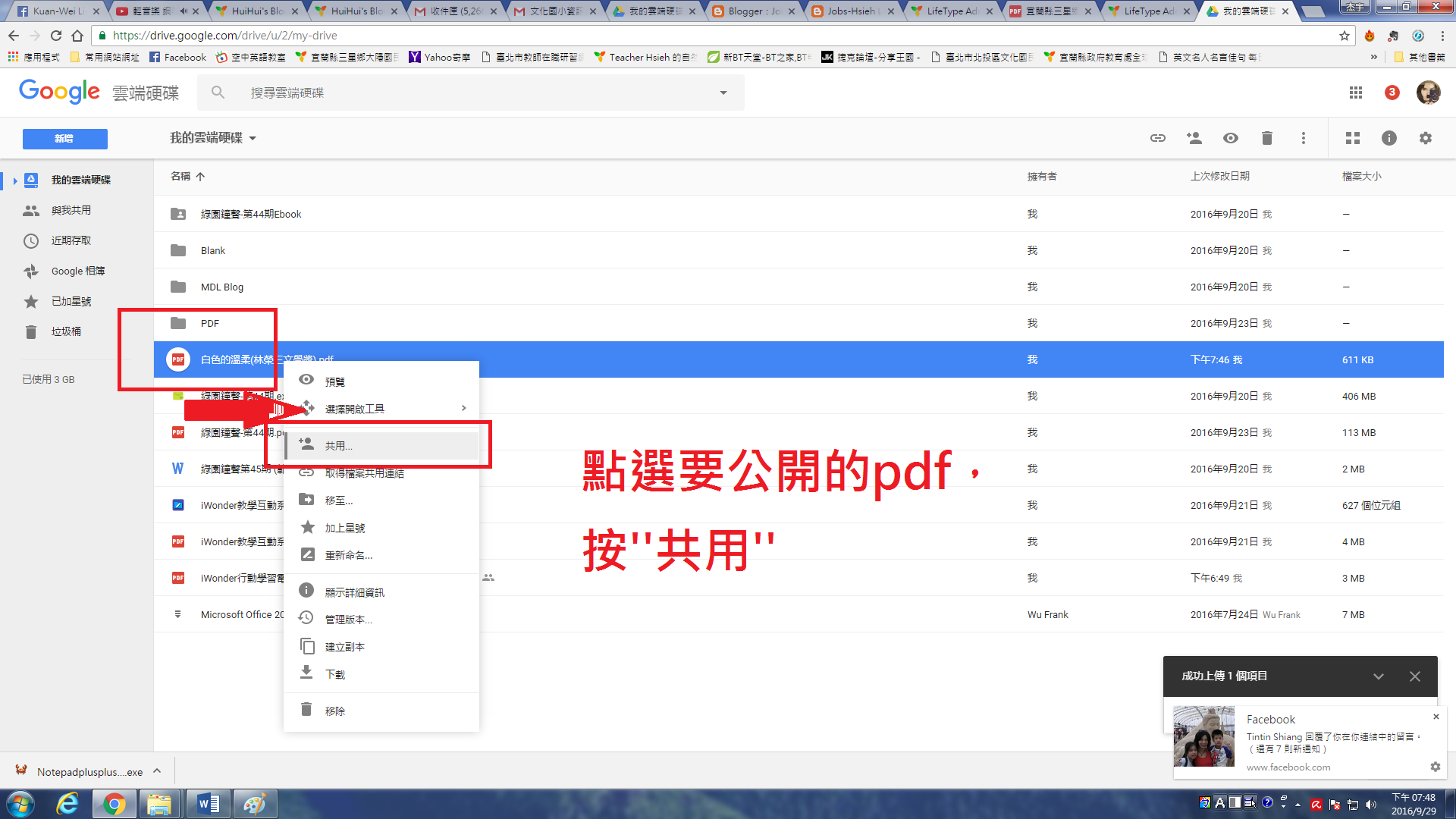This screenshot has height=819, width=1456.
Task: Open Facebook notification settings gear
Action: (1435, 767)
